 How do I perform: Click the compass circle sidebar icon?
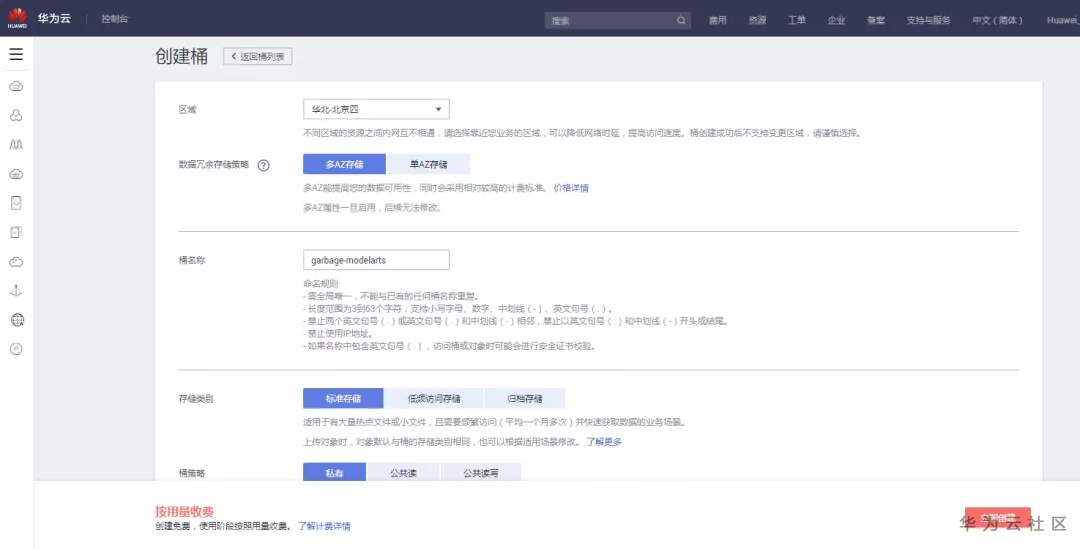[x=17, y=349]
